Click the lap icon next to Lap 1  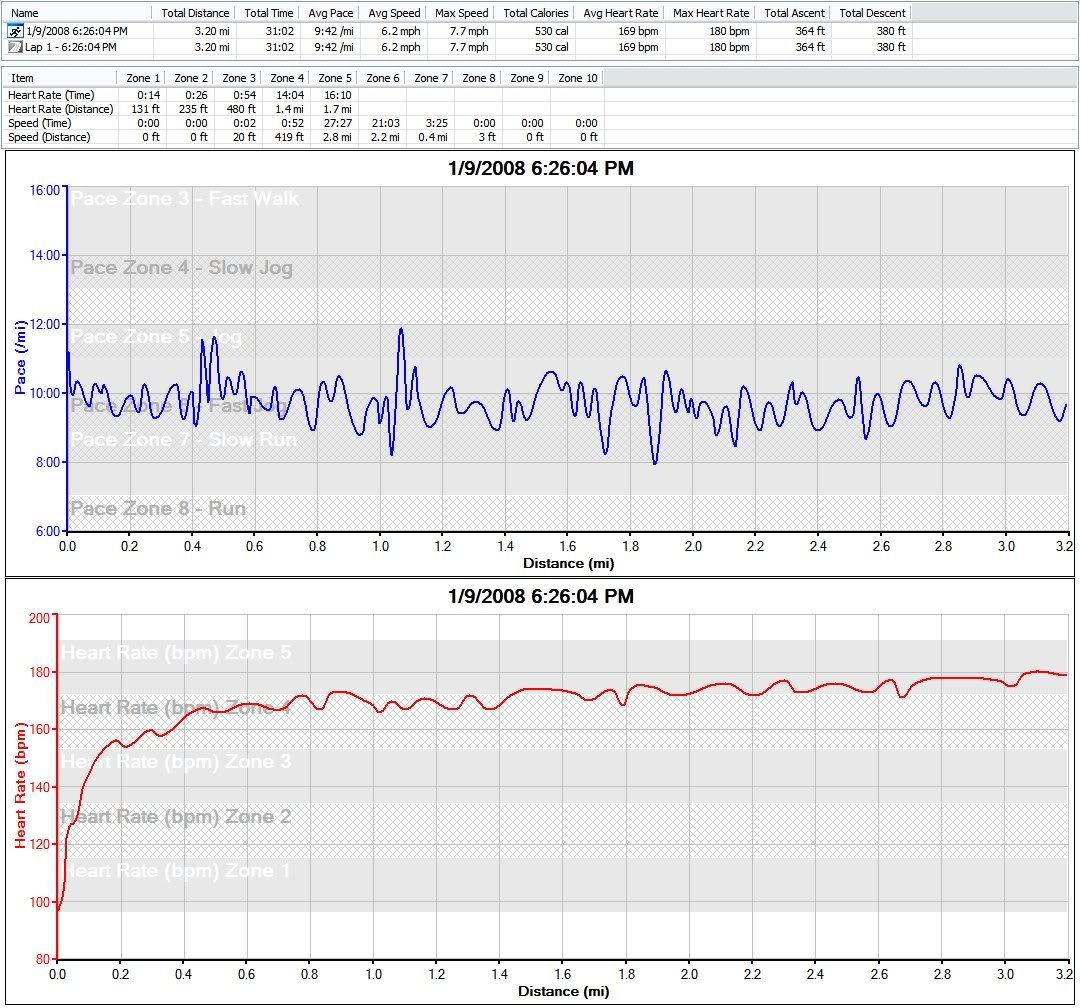click(x=15, y=47)
